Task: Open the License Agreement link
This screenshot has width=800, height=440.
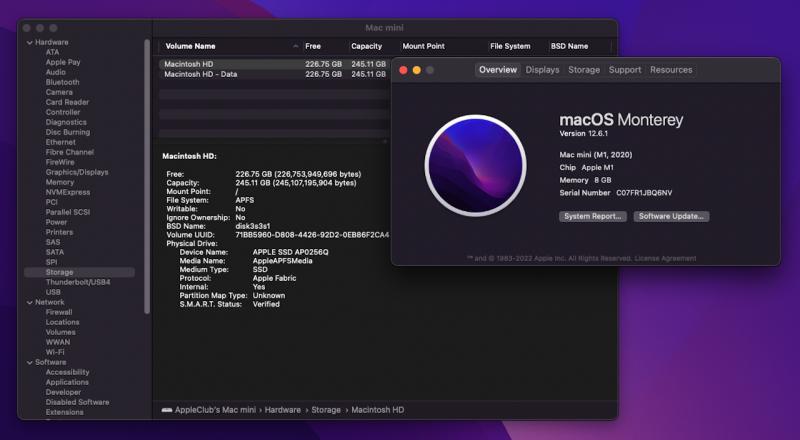Action: click(x=665, y=258)
